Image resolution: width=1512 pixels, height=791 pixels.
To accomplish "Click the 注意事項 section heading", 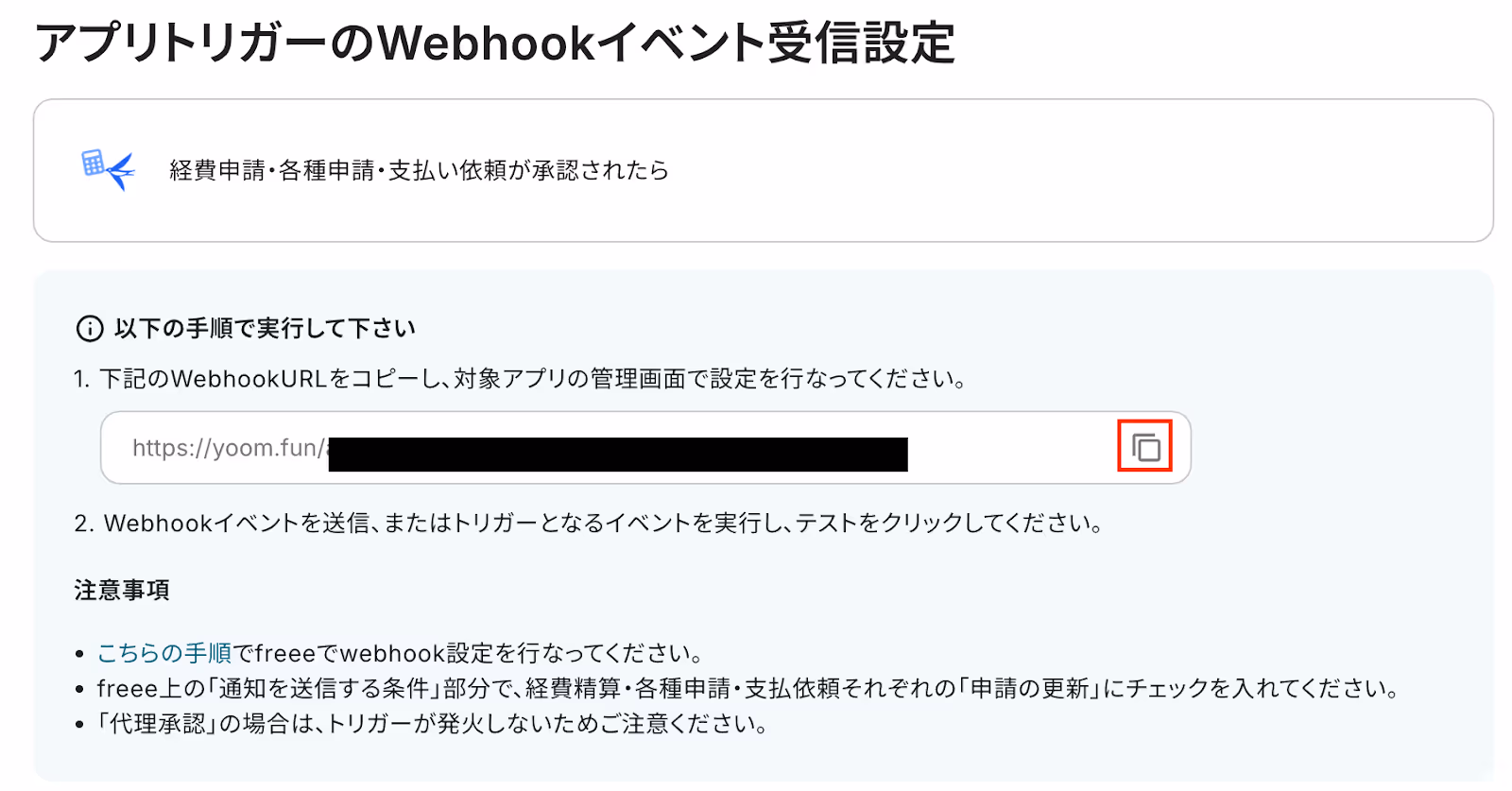I will (x=122, y=591).
